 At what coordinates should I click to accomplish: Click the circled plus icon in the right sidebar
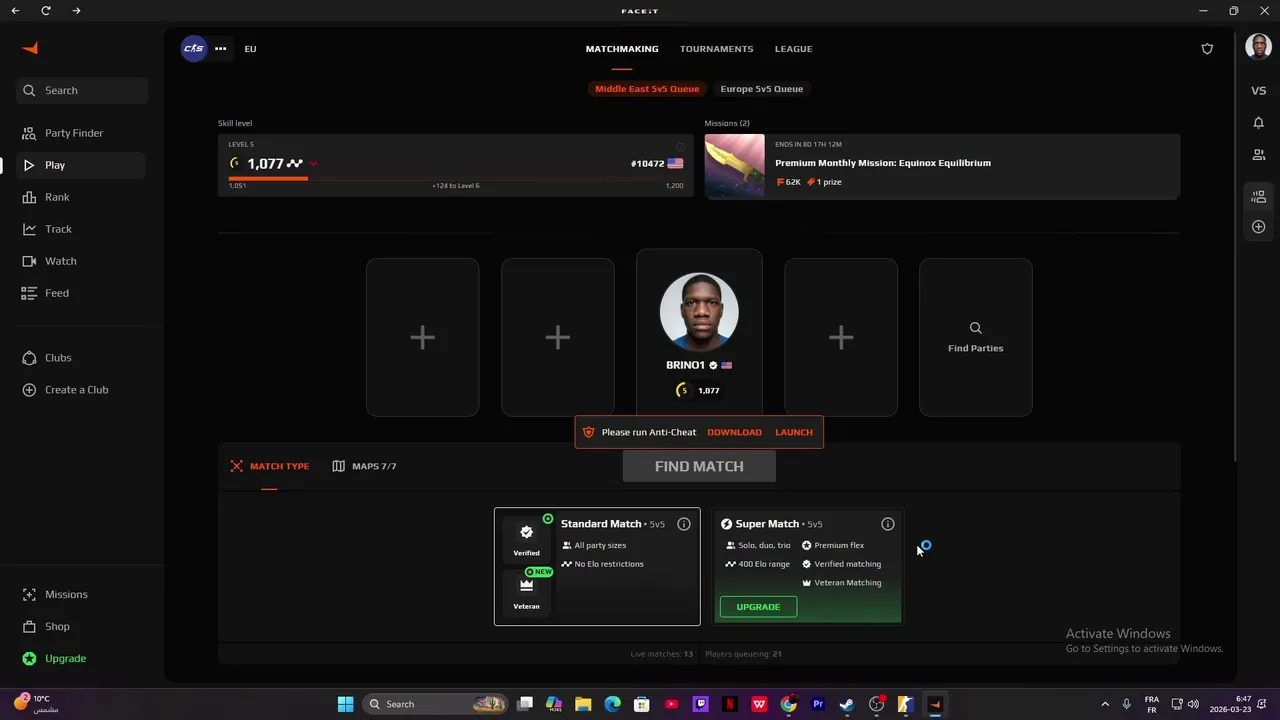pyautogui.click(x=1258, y=227)
